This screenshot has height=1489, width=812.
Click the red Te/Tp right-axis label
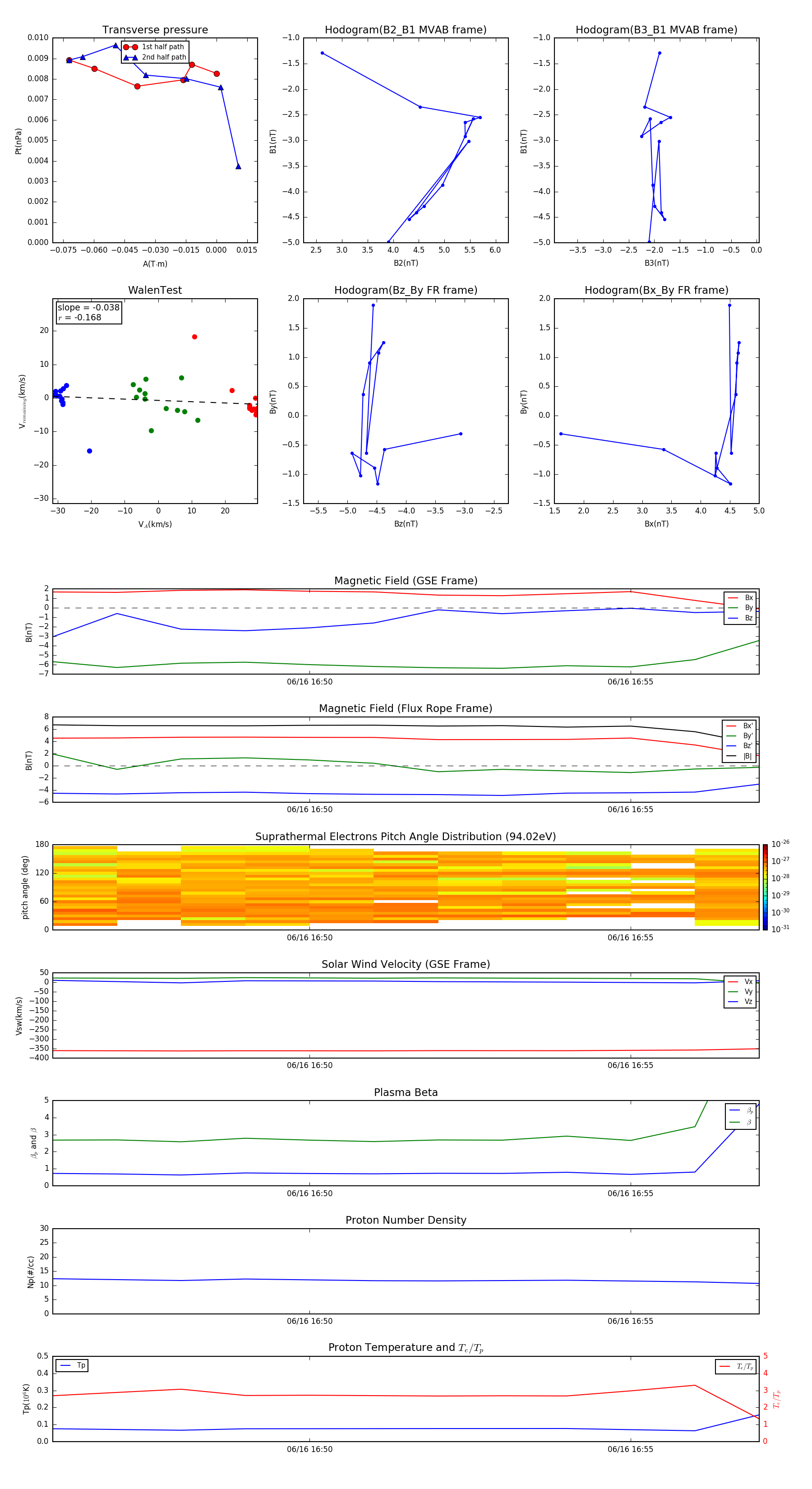coord(776,1399)
